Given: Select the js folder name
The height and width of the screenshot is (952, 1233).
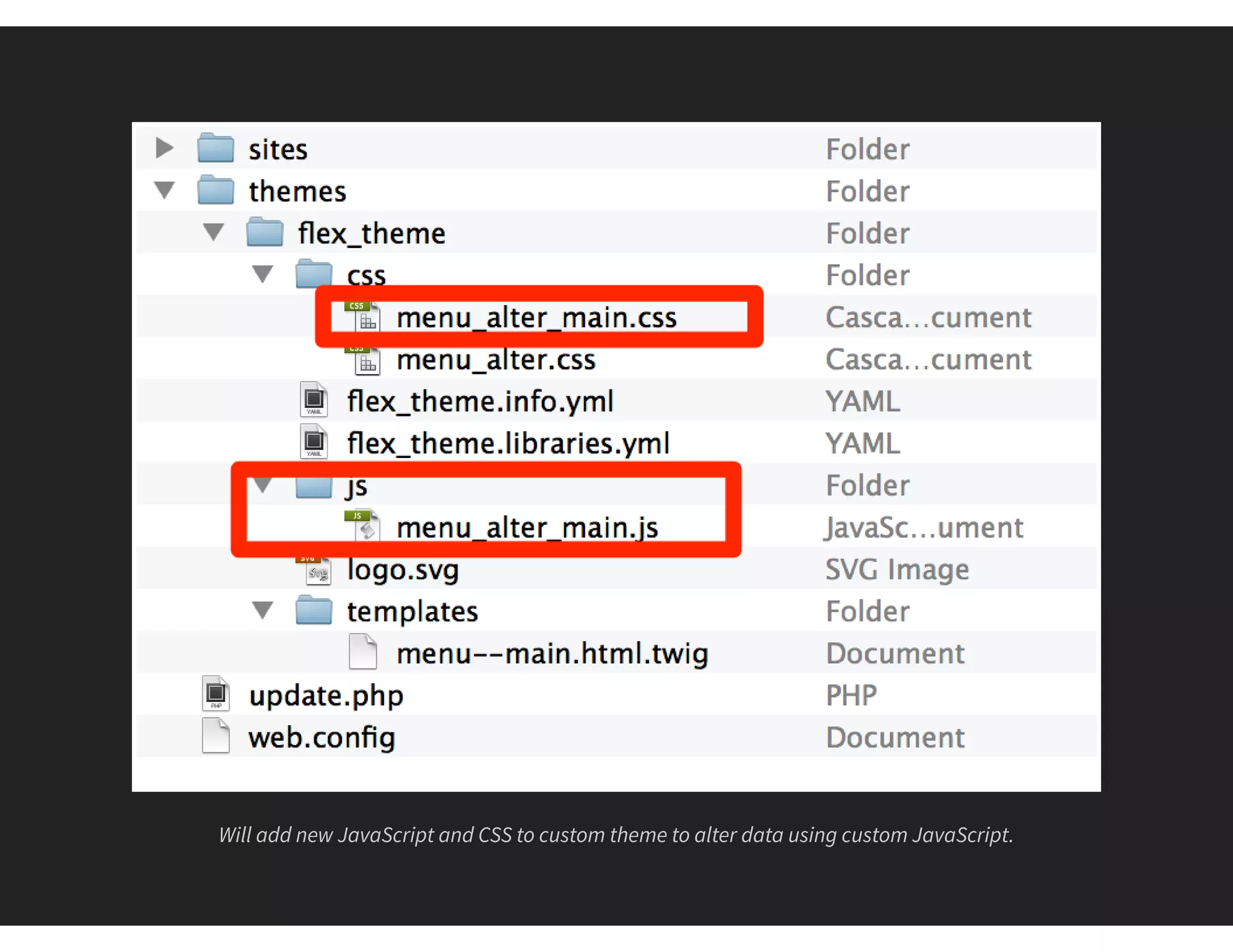Looking at the screenshot, I should [x=356, y=487].
